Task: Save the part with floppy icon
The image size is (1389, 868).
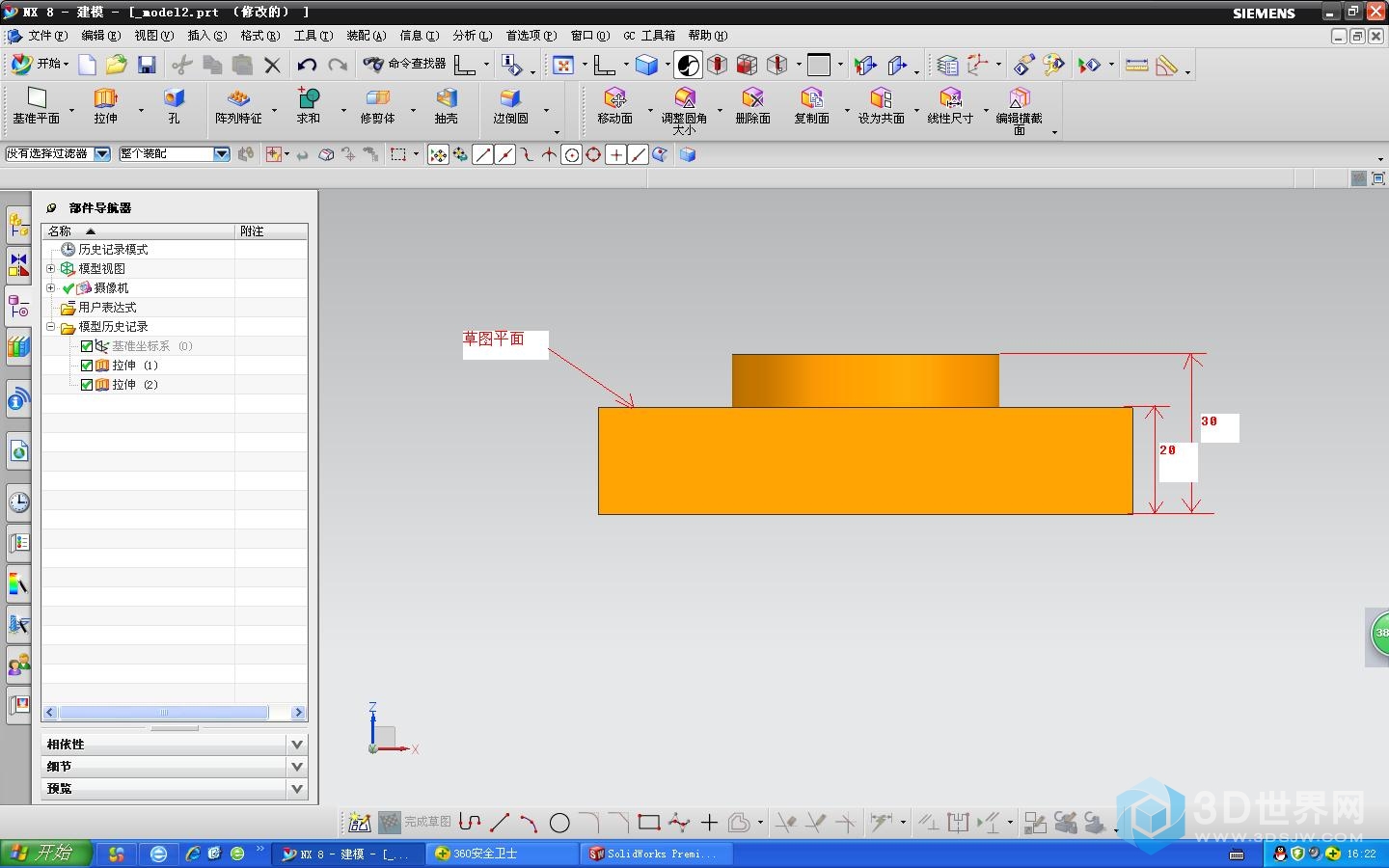Action: [x=147, y=65]
